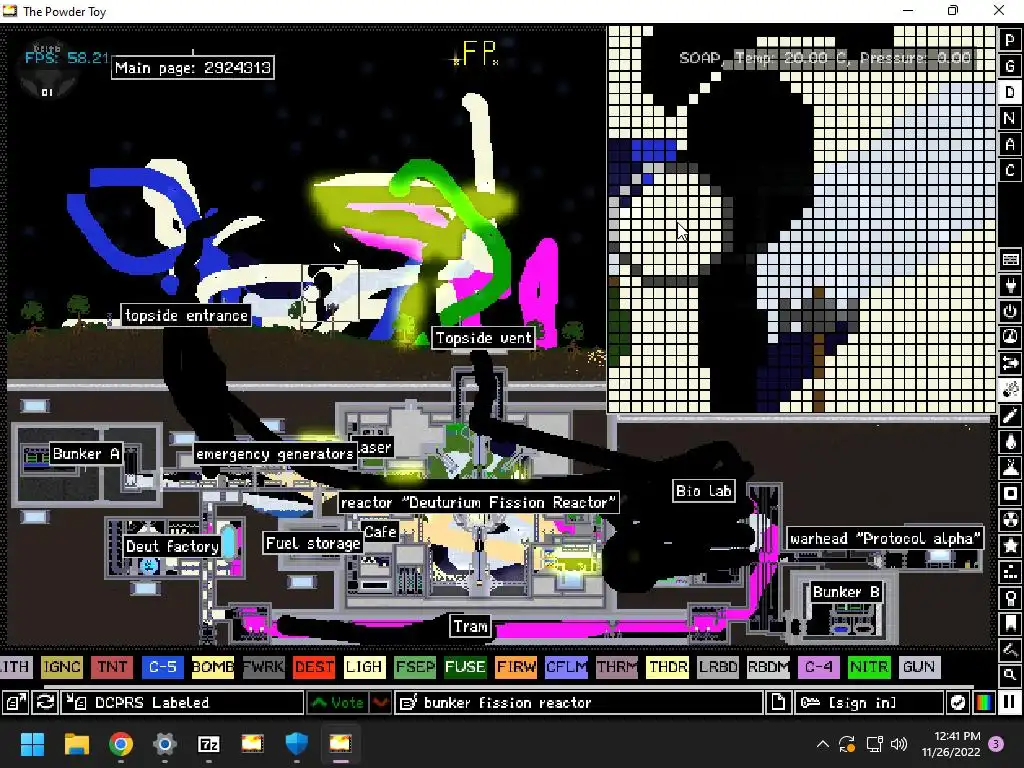
Task: Open File Explorer from taskbar
Action: pyautogui.click(x=76, y=744)
